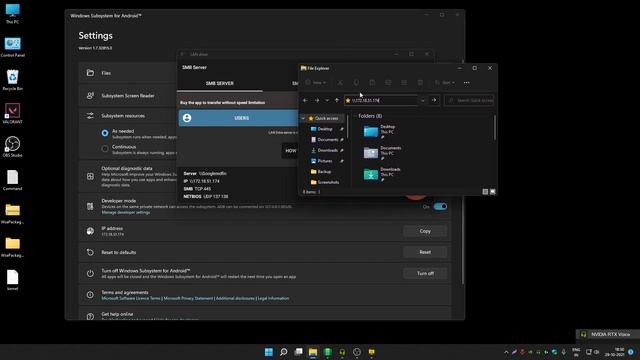Click the File Explorer vertical scrollbar
The image size is (640, 360).
[495, 127]
